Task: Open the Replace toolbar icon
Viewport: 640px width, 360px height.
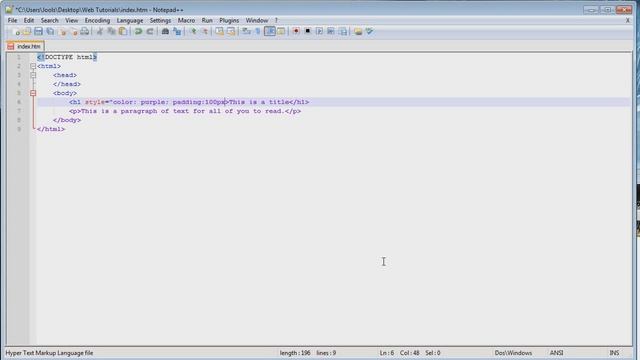Action: [x=177, y=31]
